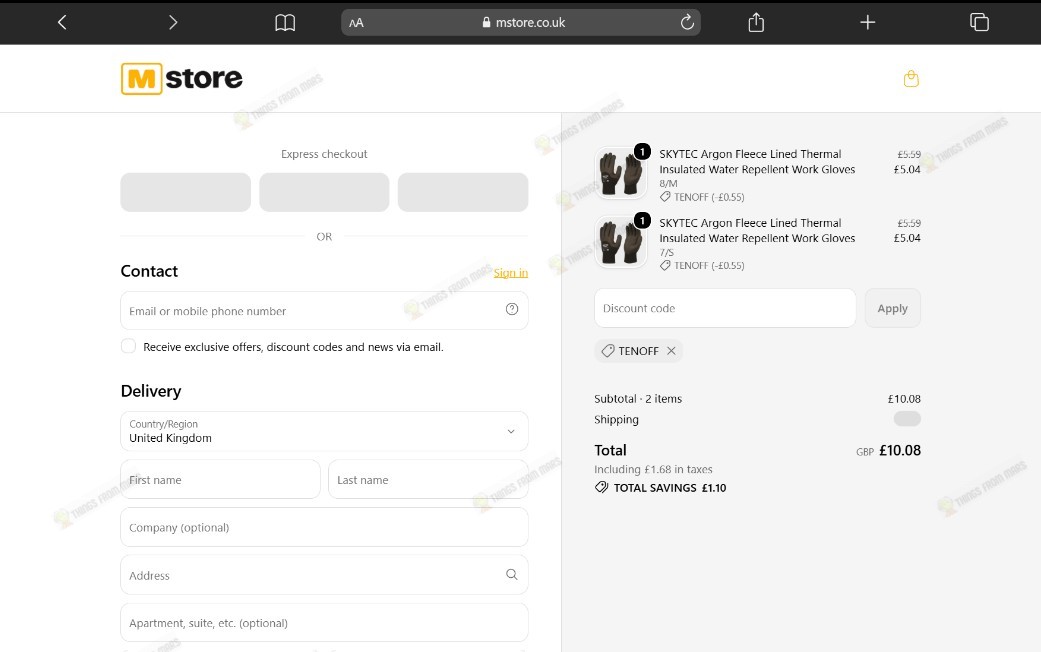Image resolution: width=1041 pixels, height=652 pixels.
Task: Click the M store logo
Action: point(181,79)
